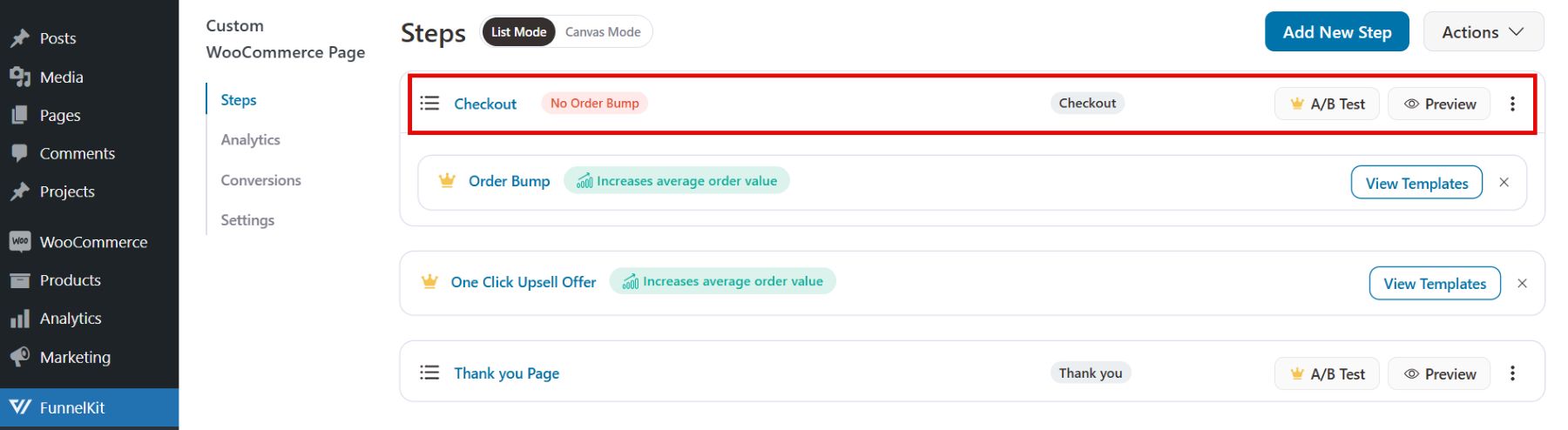This screenshot has height=430, width=1568.
Task: Open the Thank you Page step link
Action: tap(506, 373)
